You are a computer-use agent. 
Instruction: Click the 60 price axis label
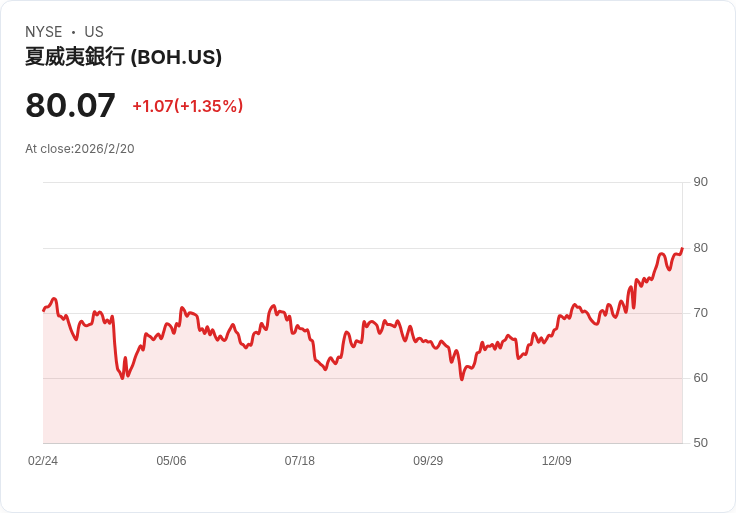click(700, 378)
